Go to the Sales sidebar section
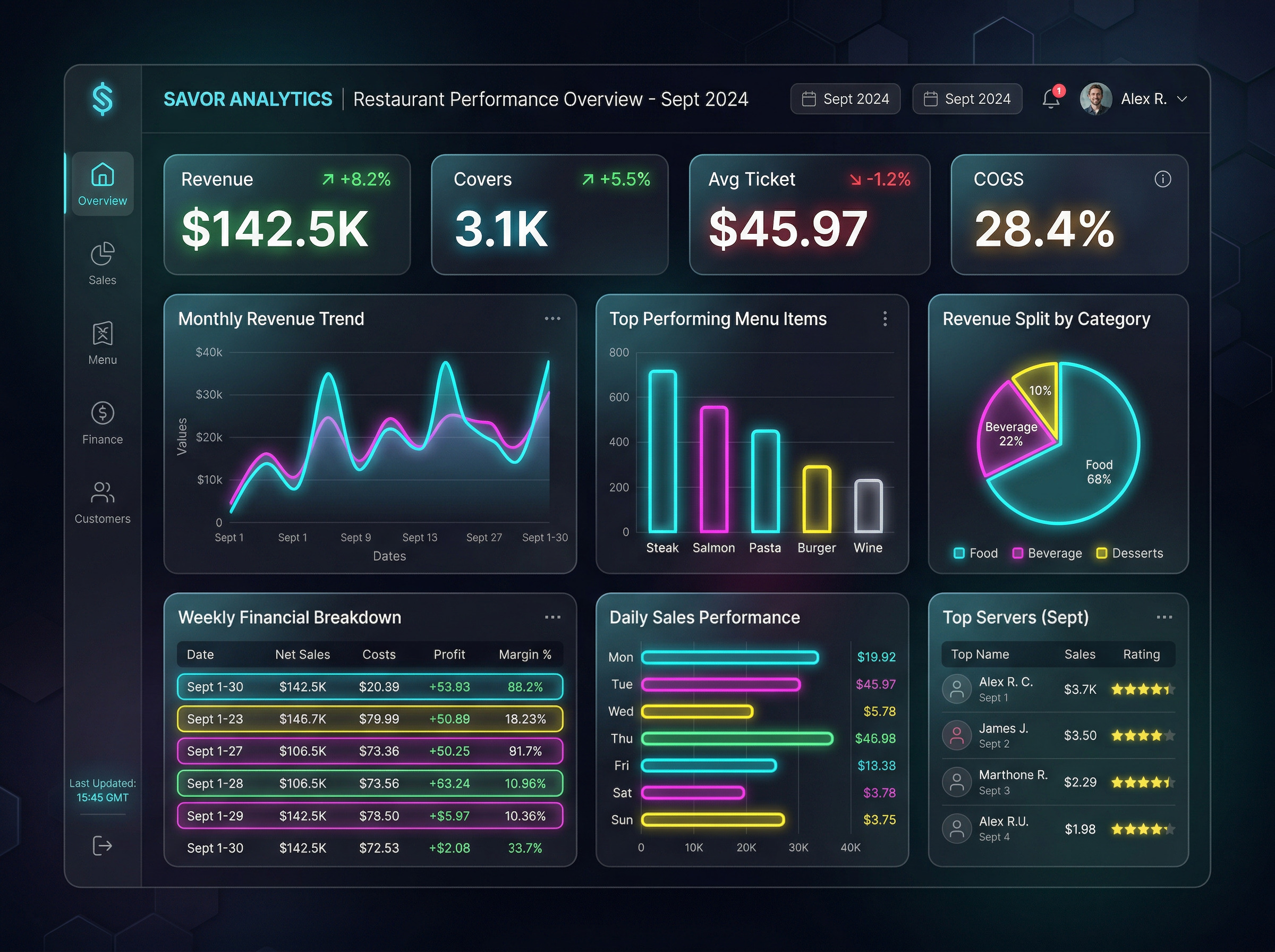The image size is (1275, 952). (x=103, y=264)
